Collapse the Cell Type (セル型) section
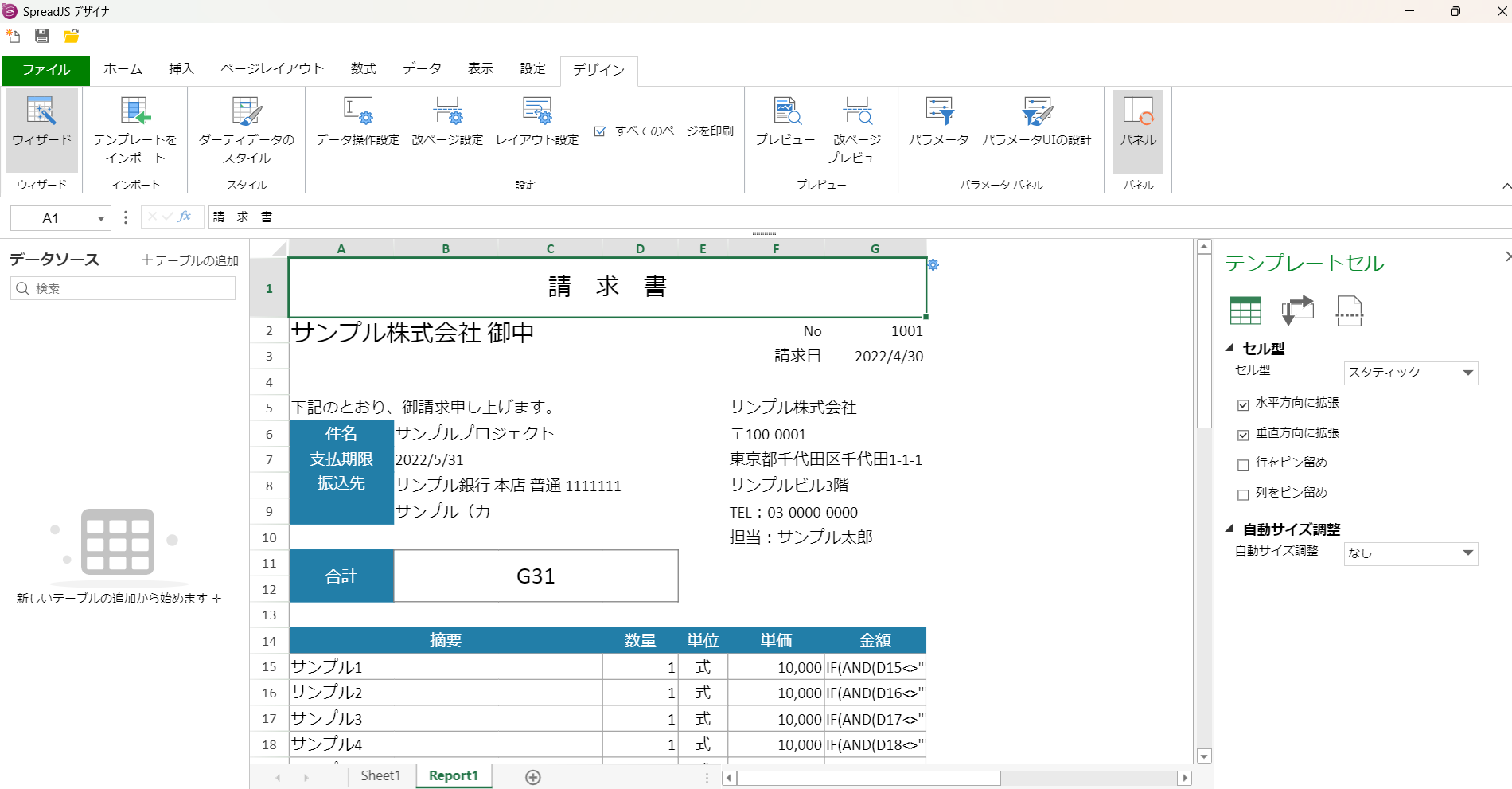This screenshot has height=789, width=1512. pos(1229,348)
